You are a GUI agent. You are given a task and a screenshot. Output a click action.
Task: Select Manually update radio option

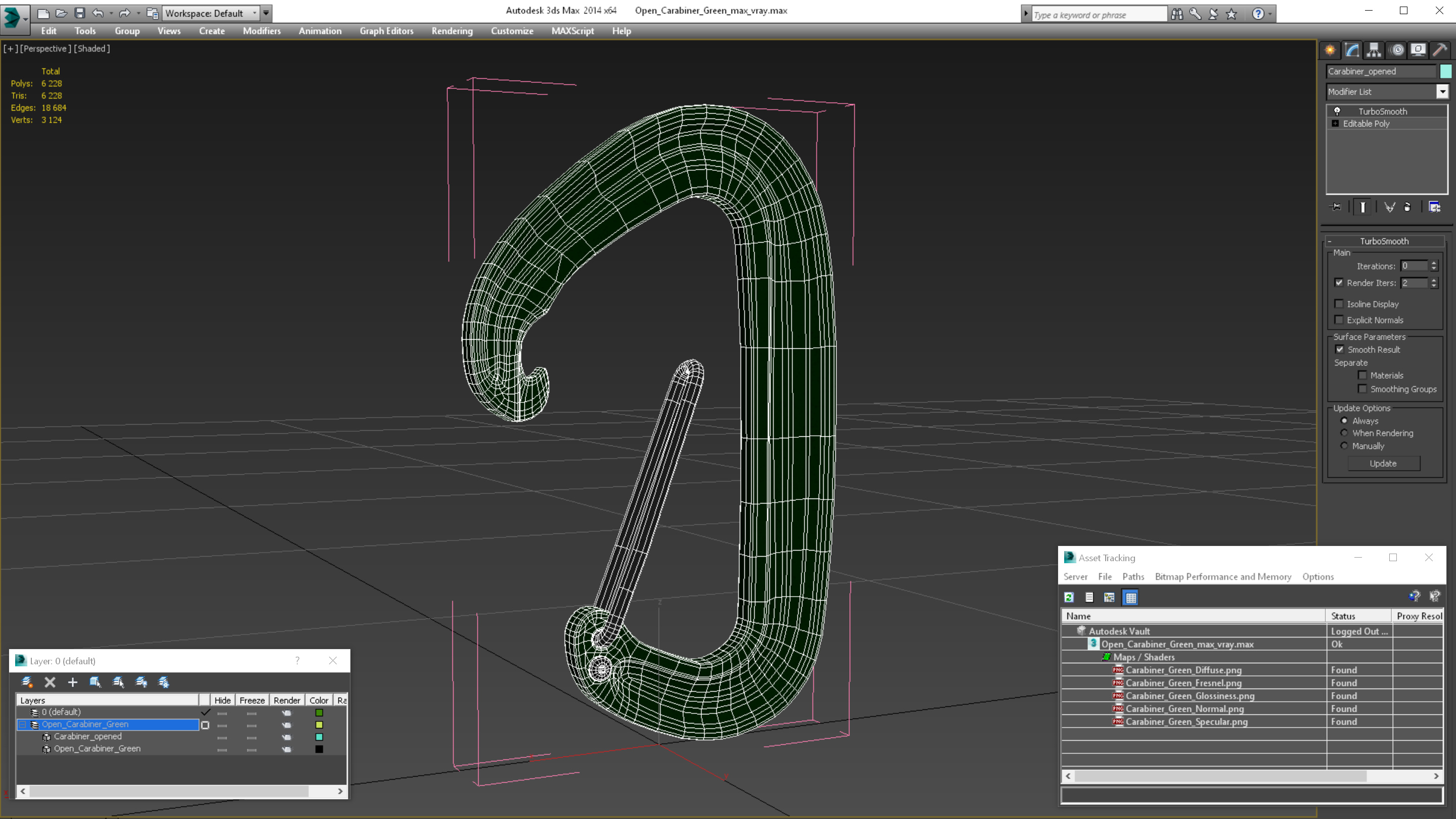[1344, 446]
